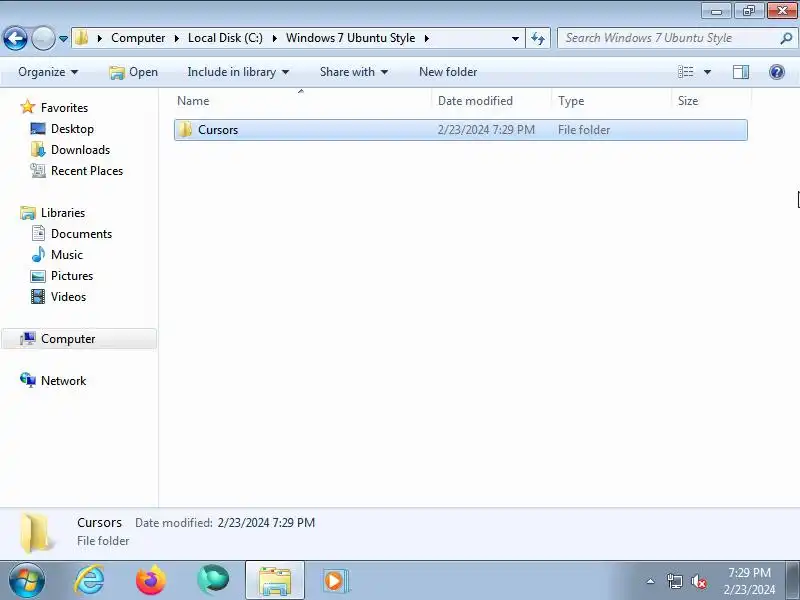The width and height of the screenshot is (800, 600).
Task: Select Computer in the navigation pane
Action: click(79, 339)
